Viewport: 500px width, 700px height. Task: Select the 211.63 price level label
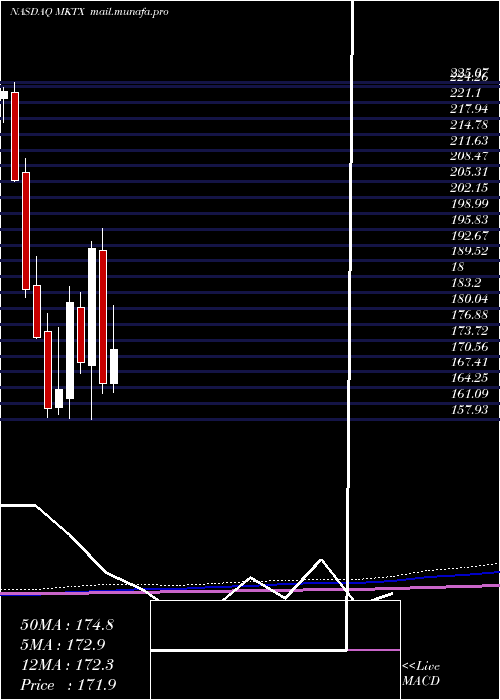coord(470,141)
